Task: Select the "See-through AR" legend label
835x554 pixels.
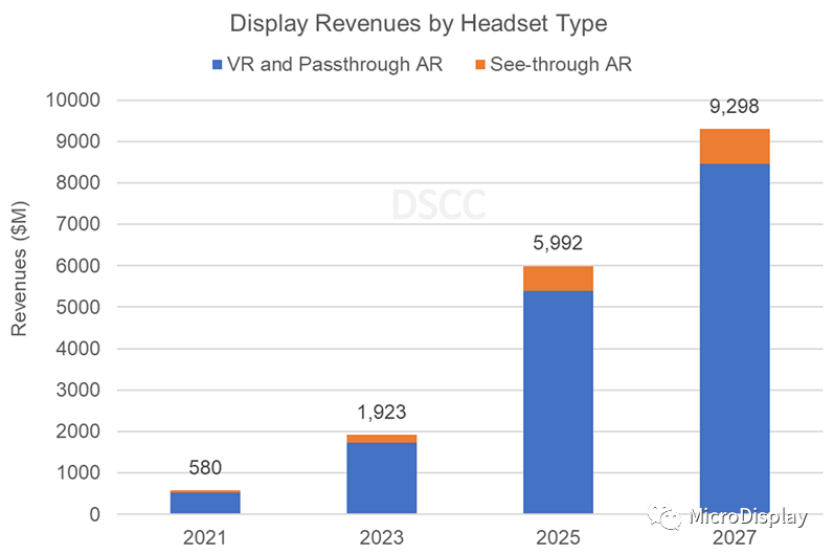Action: [561, 65]
